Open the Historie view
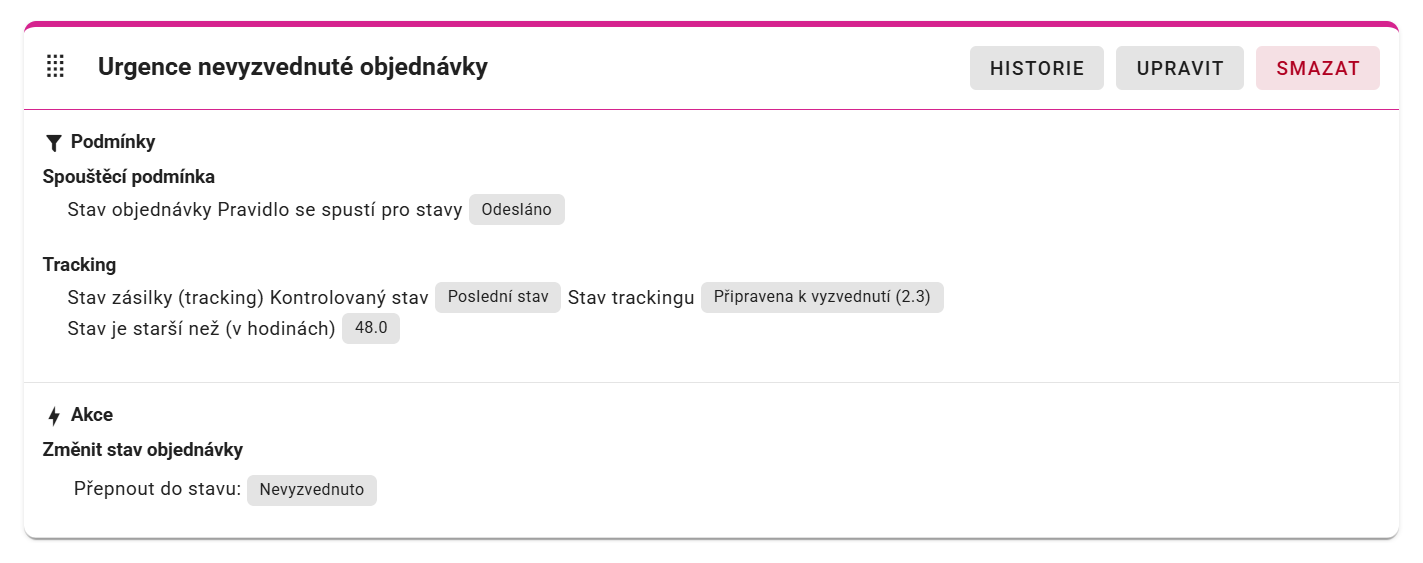Screen dimensions: 1423x563 [1036, 68]
